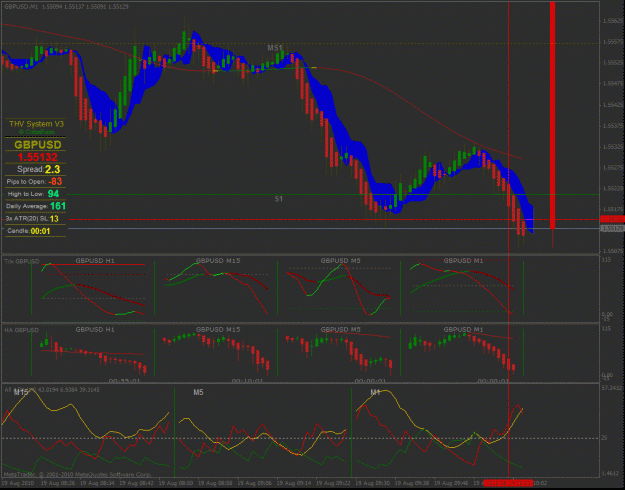625x490 pixels.
Task: Click the 19 Aug 09:38 time label
Action: coord(412,483)
